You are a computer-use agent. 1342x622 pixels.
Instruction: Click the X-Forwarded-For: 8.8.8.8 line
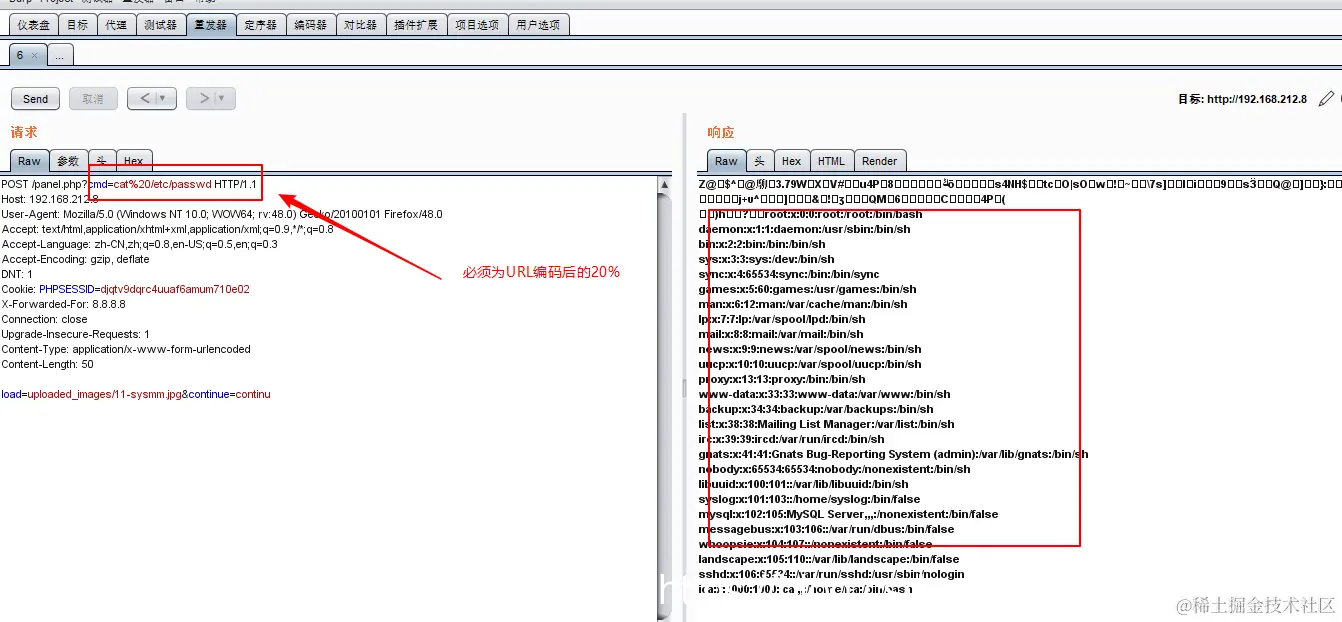click(x=62, y=304)
